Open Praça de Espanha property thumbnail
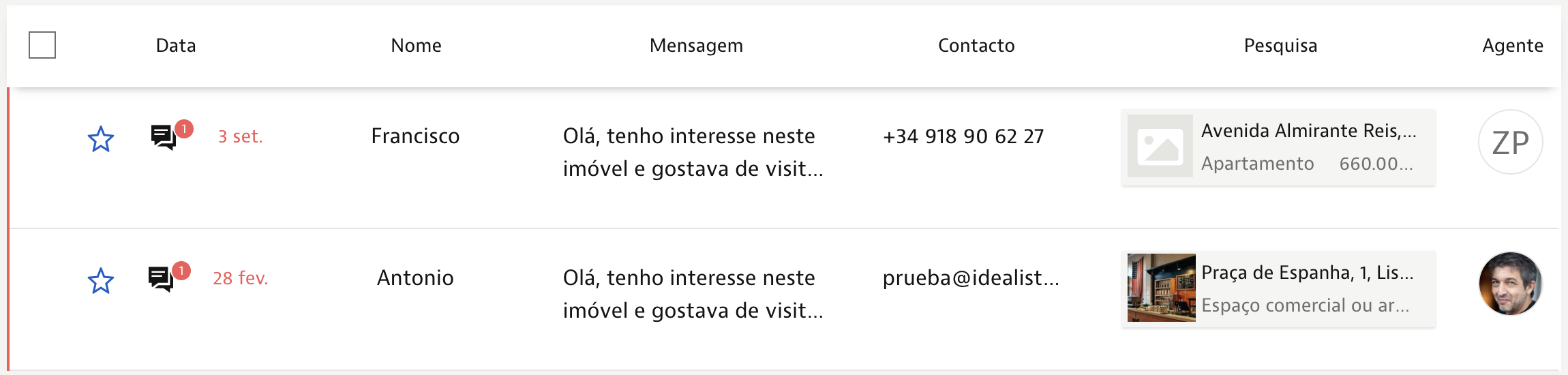 tap(1161, 288)
